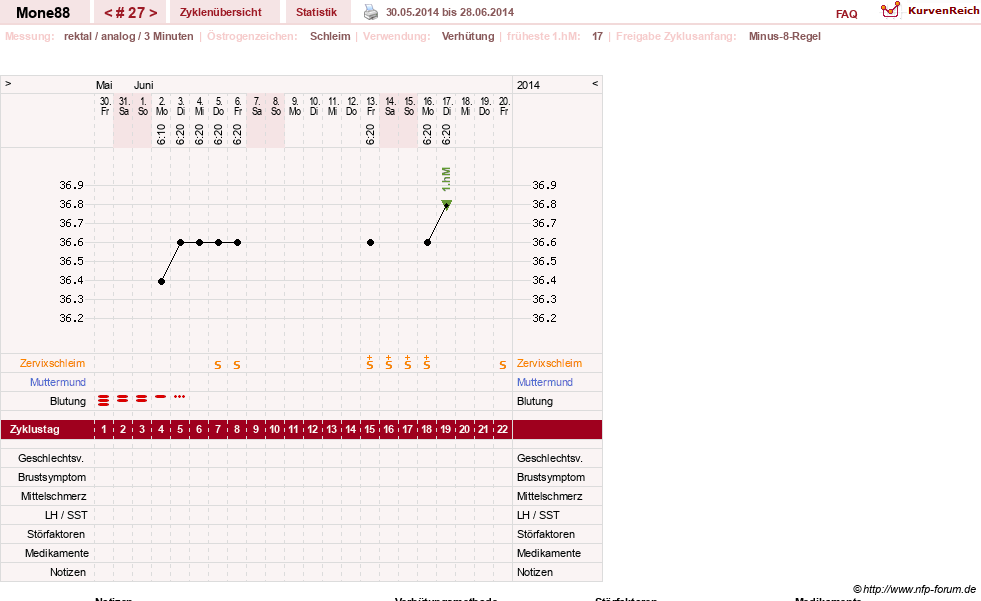Click the left Notizen row label
The image size is (981, 601).
(x=68, y=572)
